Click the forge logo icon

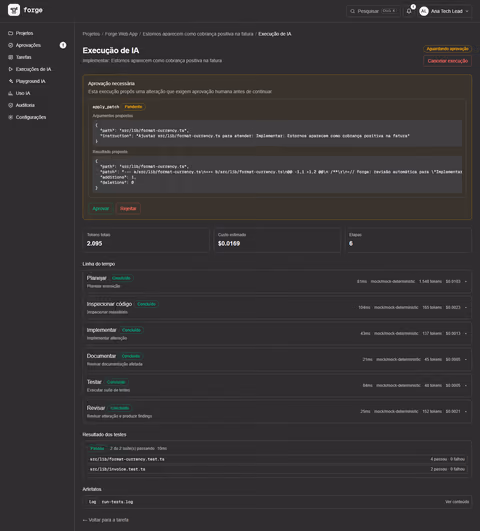(x=14, y=10)
